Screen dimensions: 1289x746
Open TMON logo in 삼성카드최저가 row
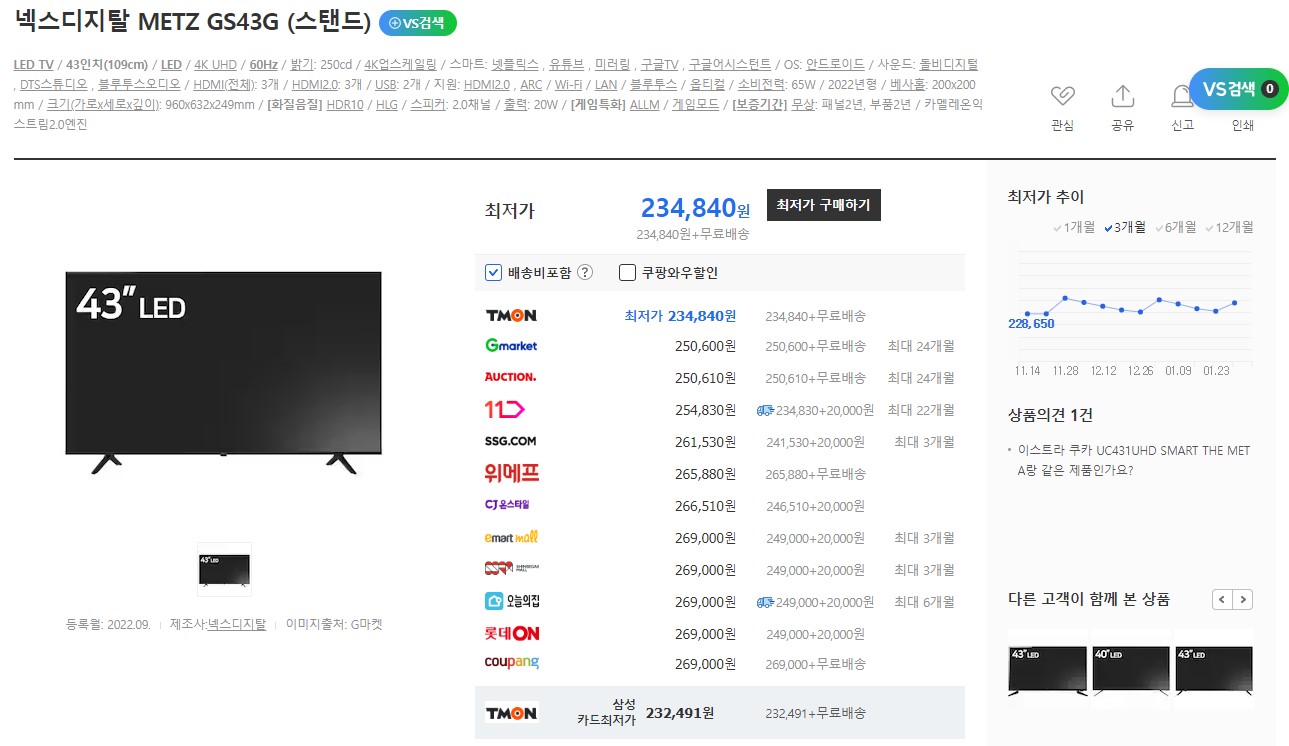click(x=512, y=713)
